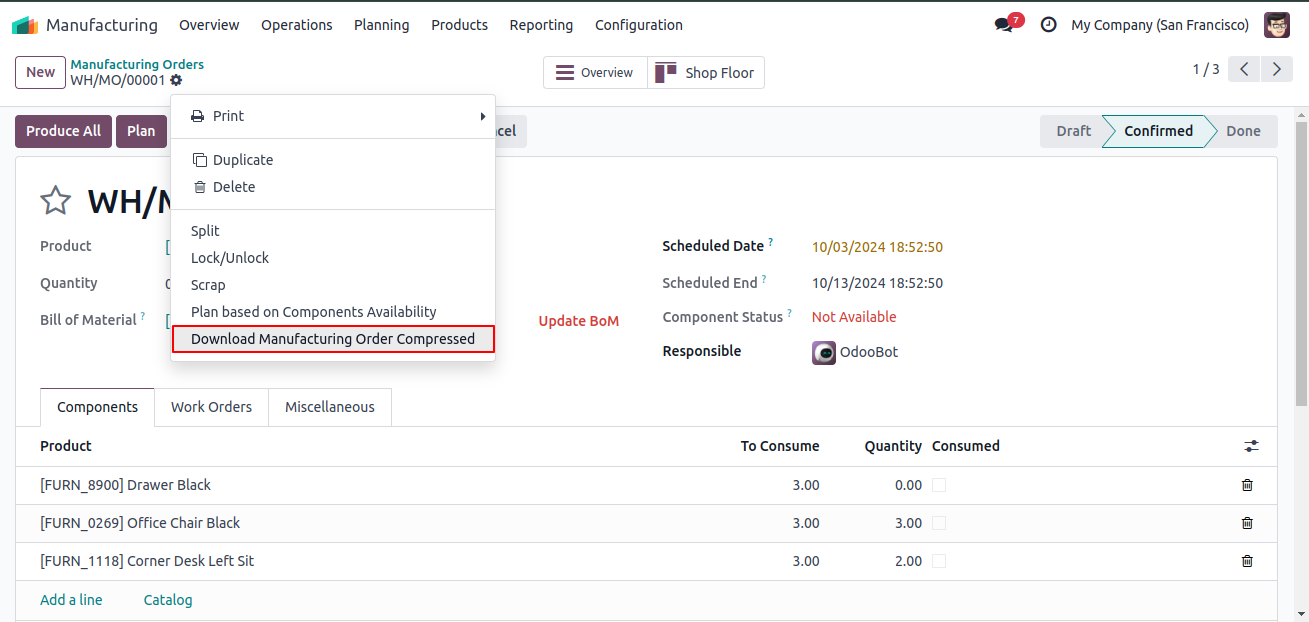Image resolution: width=1309 pixels, height=622 pixels.
Task: Click the [FURN_0269] Office Chair Black cell
Action: pyautogui.click(x=140, y=523)
